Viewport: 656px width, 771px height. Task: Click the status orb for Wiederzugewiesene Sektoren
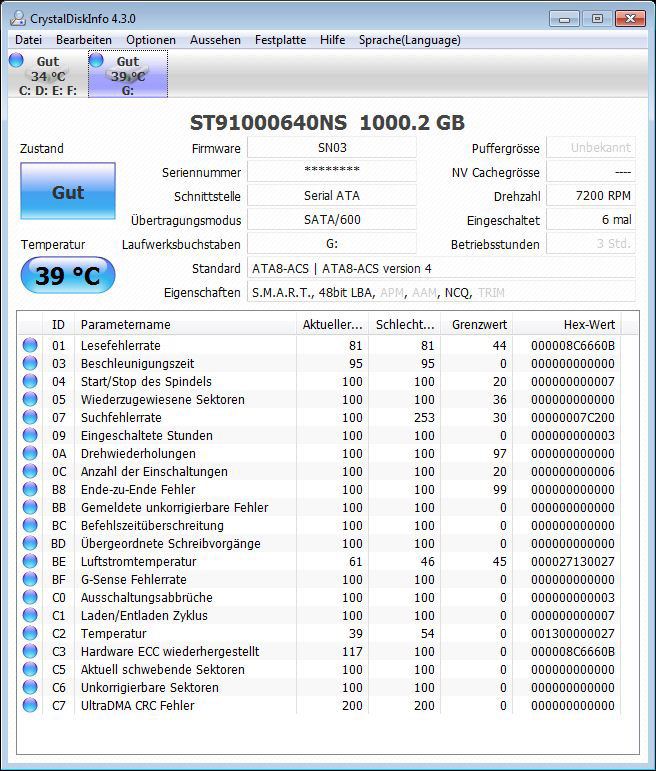pos(30,399)
